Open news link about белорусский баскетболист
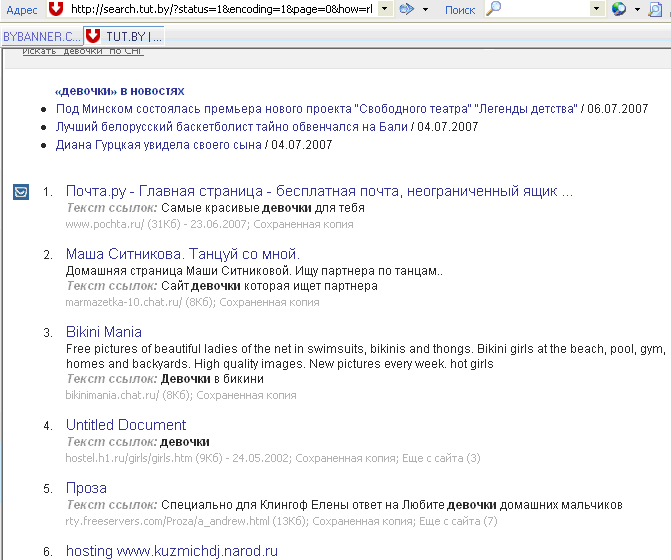This screenshot has width=671, height=560. (x=232, y=127)
